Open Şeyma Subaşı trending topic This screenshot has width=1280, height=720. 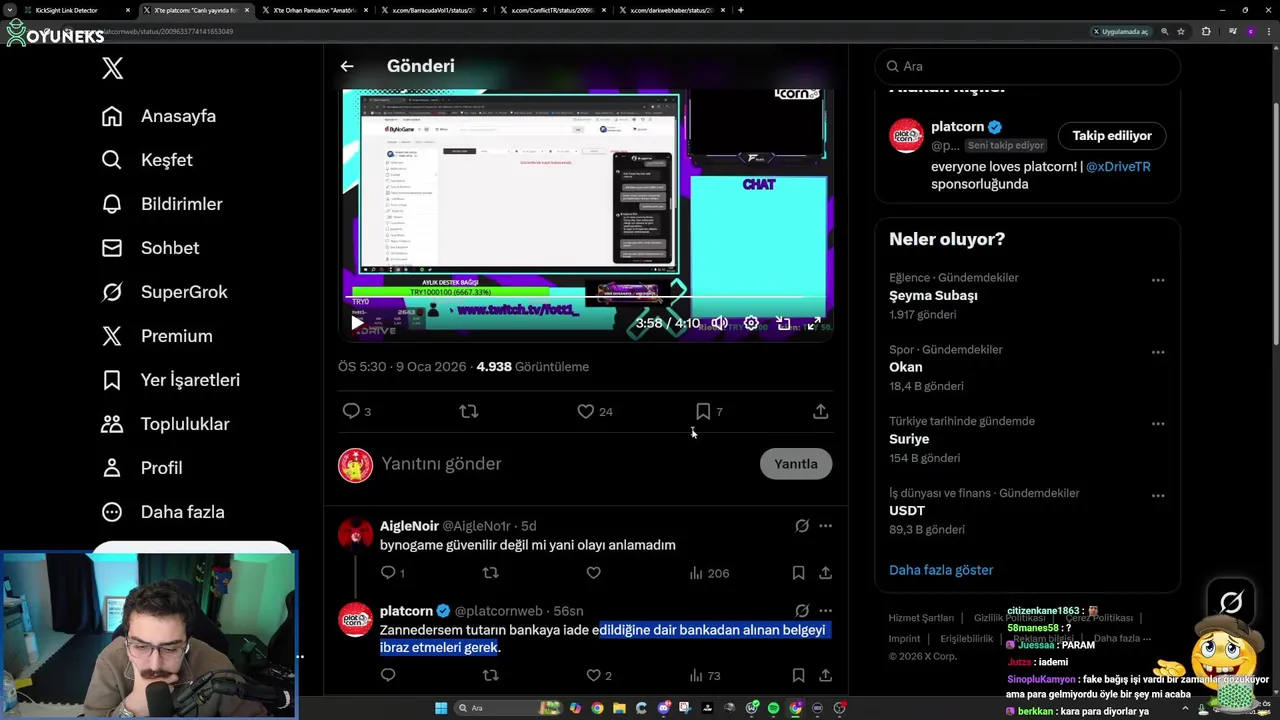[933, 296]
